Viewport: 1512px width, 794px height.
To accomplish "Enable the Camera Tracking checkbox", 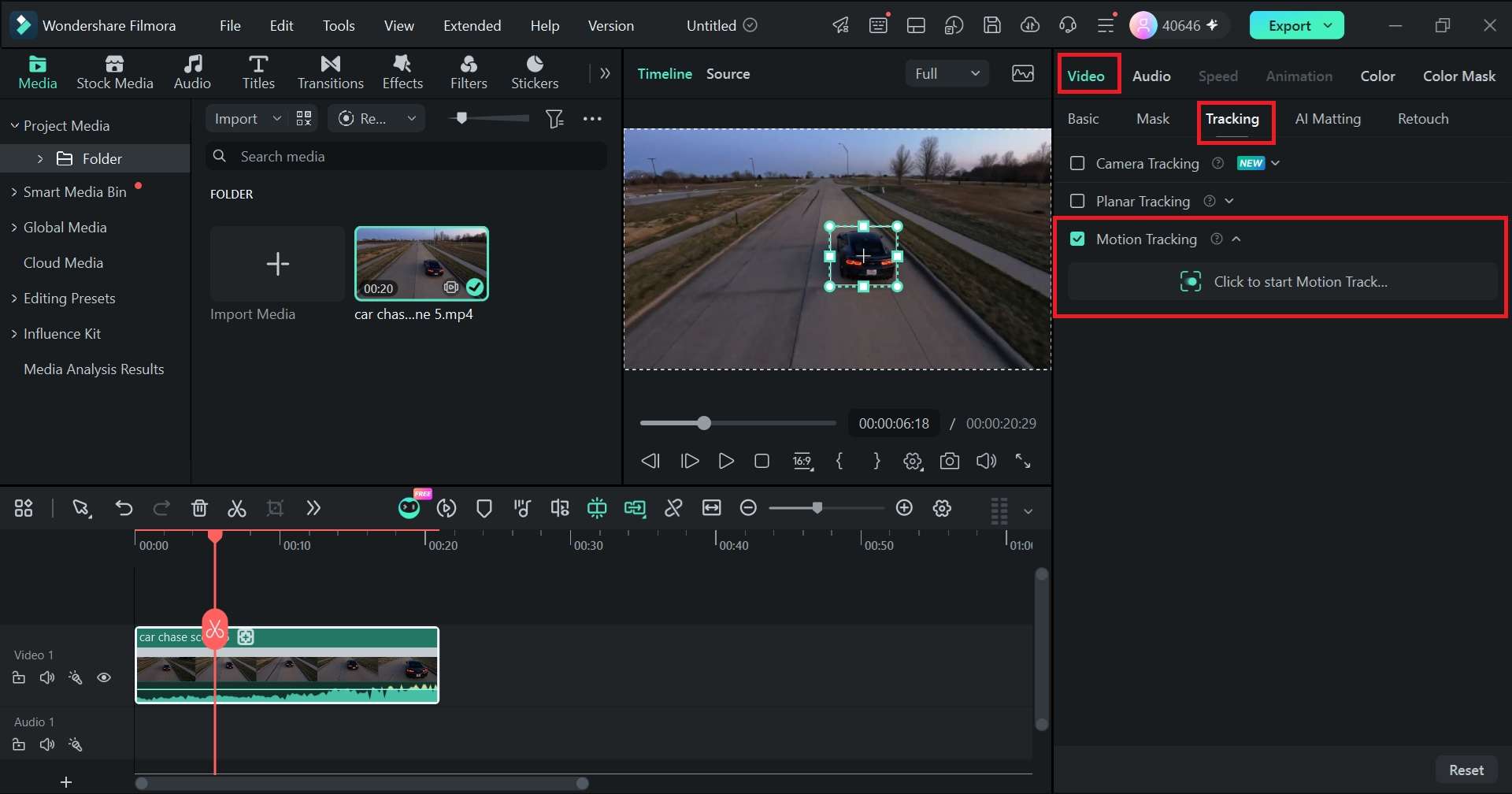I will point(1077,164).
